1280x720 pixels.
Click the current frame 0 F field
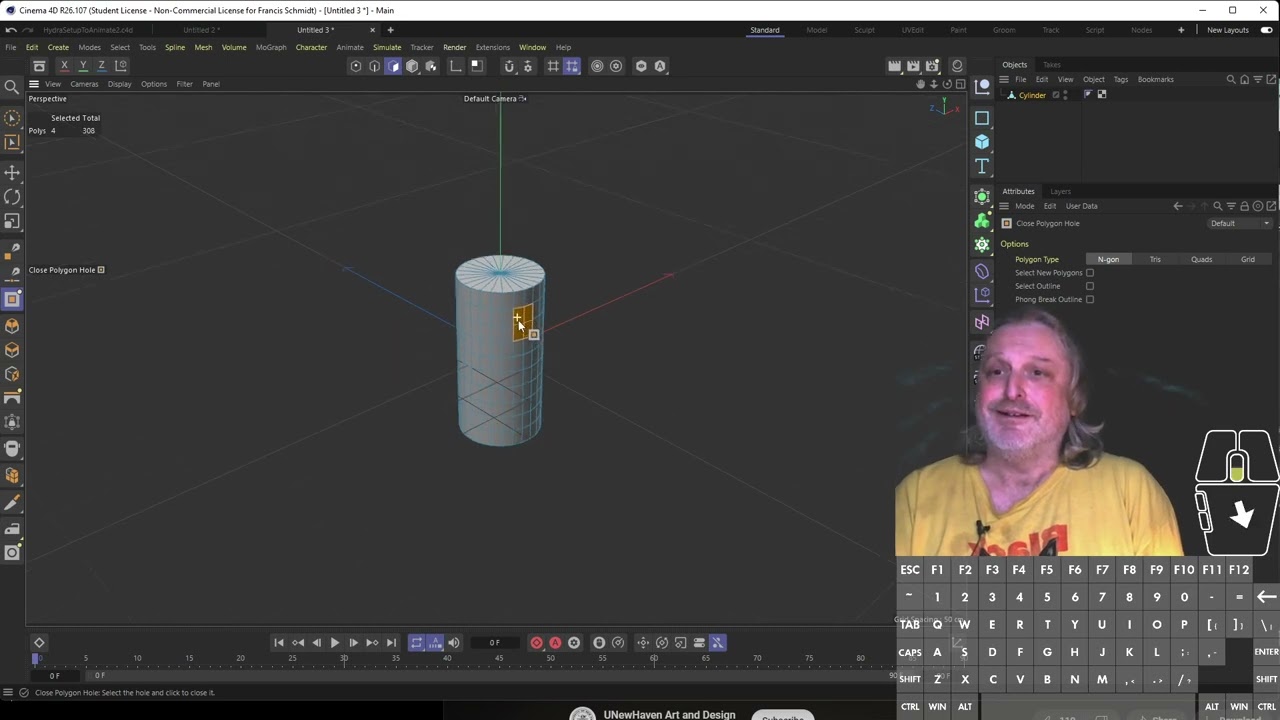[x=494, y=643]
